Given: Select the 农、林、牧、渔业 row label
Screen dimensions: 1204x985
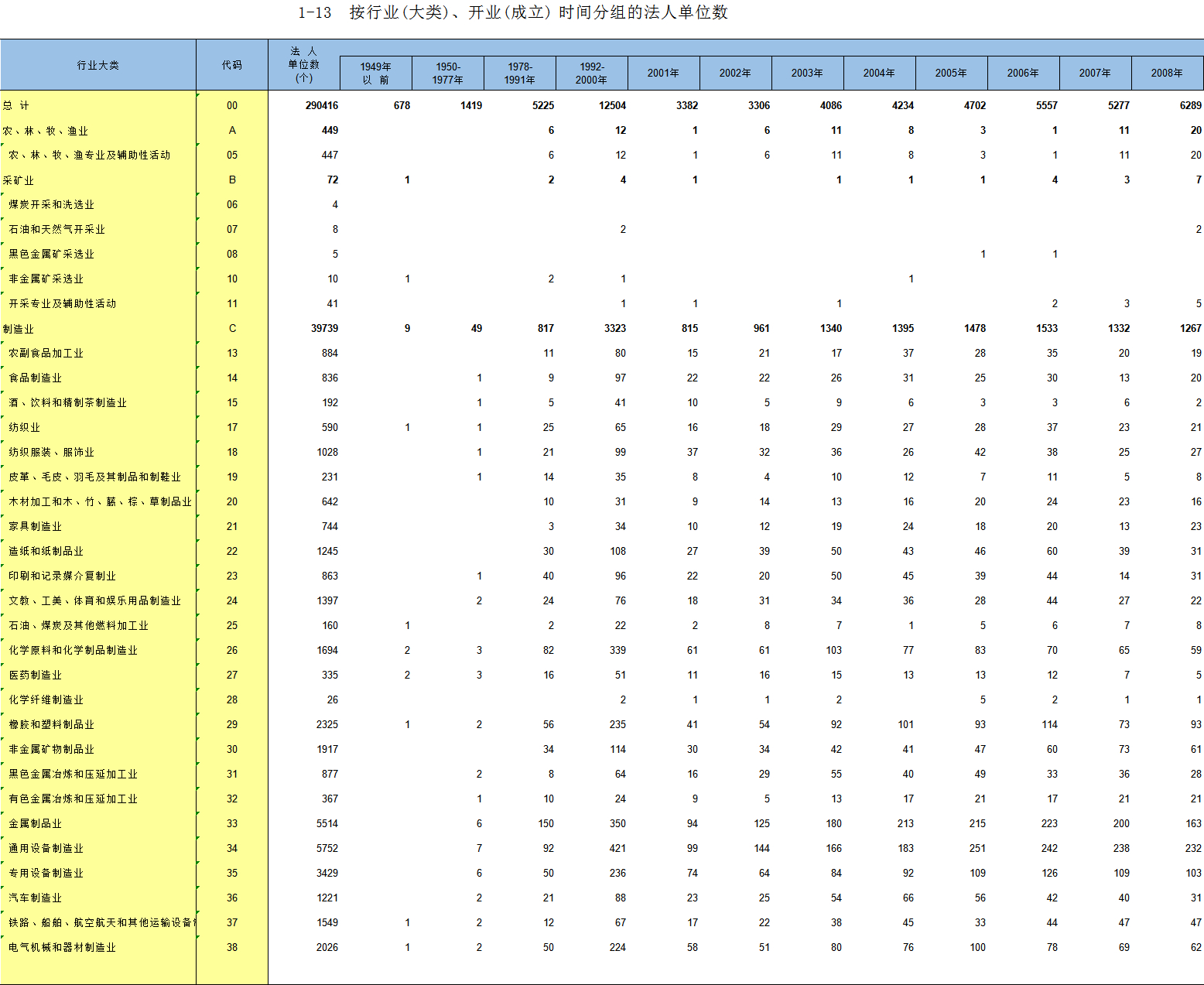Looking at the screenshot, I should pos(46,131).
